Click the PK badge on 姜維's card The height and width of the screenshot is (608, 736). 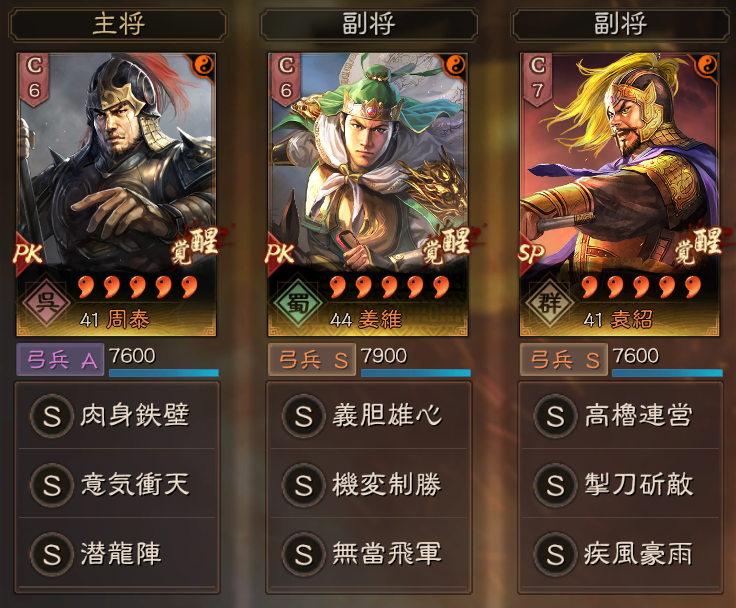click(280, 254)
